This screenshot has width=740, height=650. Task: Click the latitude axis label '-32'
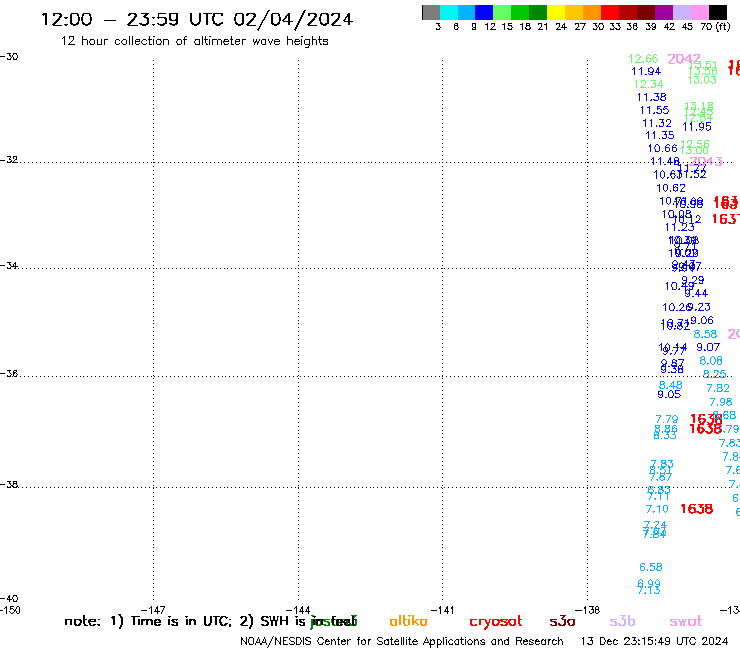click(x=9, y=160)
